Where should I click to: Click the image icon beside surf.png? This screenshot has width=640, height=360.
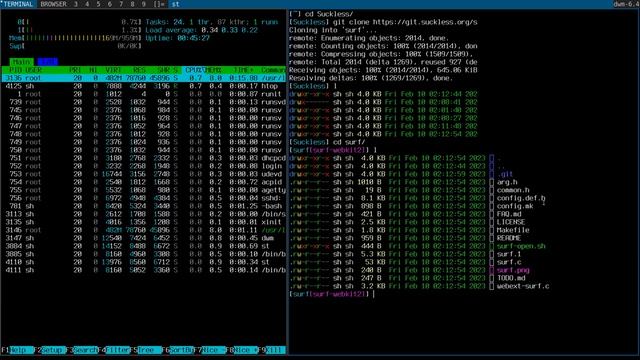[491, 270]
